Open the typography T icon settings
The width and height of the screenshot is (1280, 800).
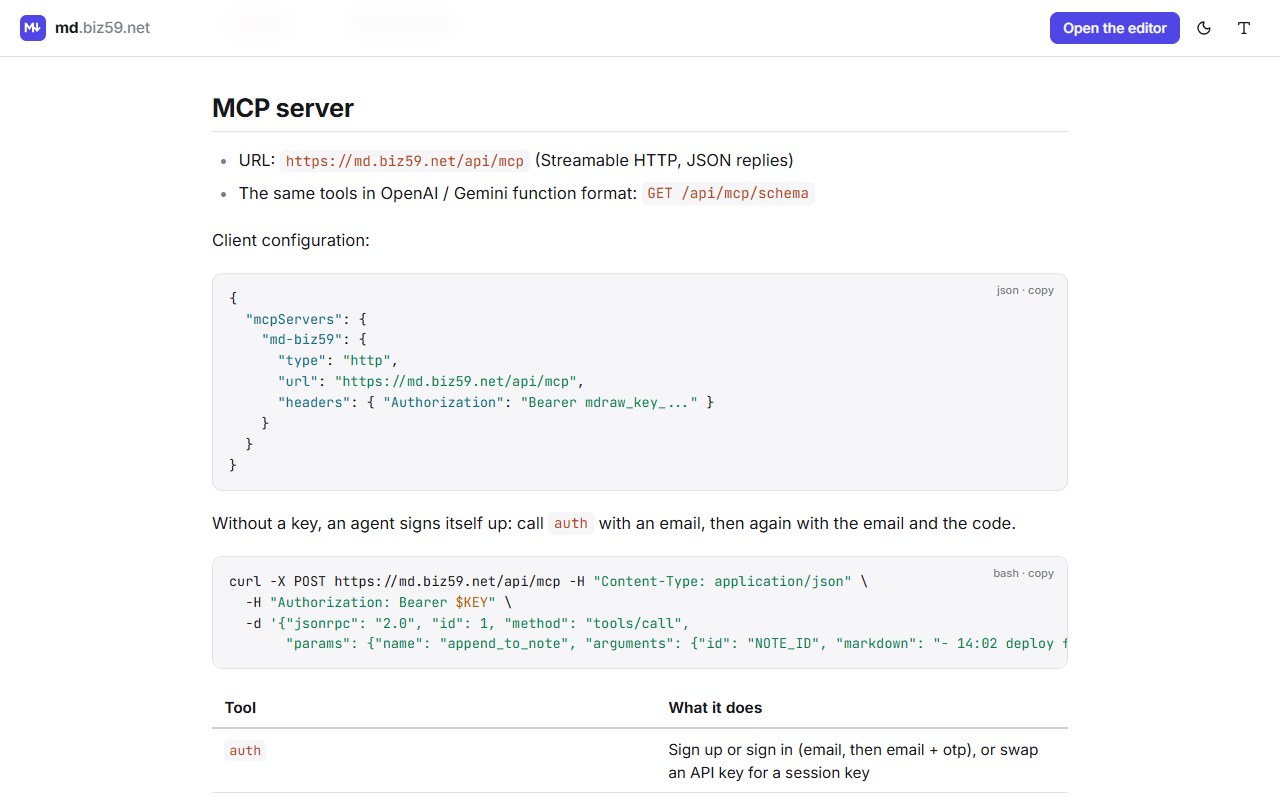coord(1244,28)
